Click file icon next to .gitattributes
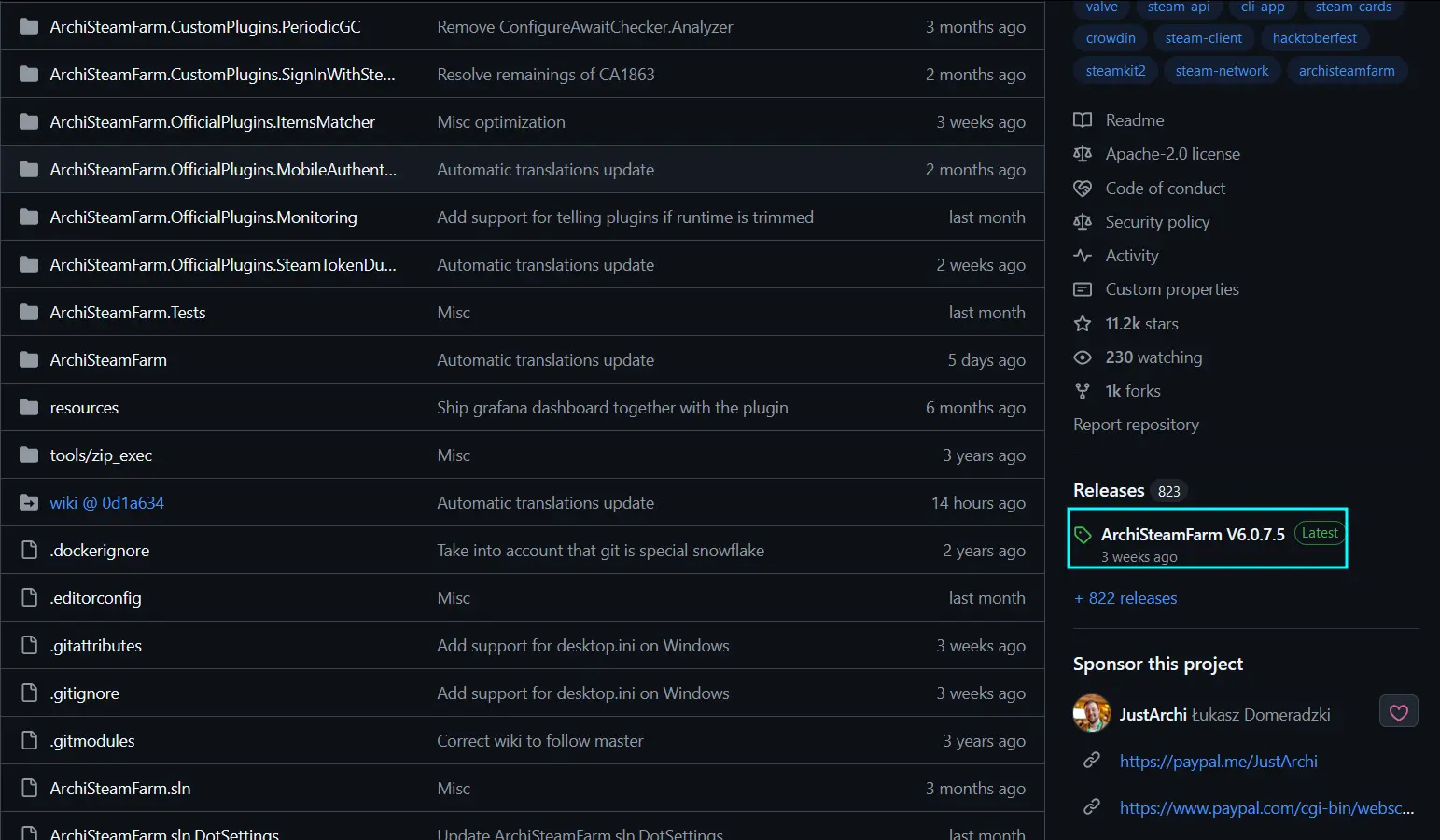 pos(29,646)
